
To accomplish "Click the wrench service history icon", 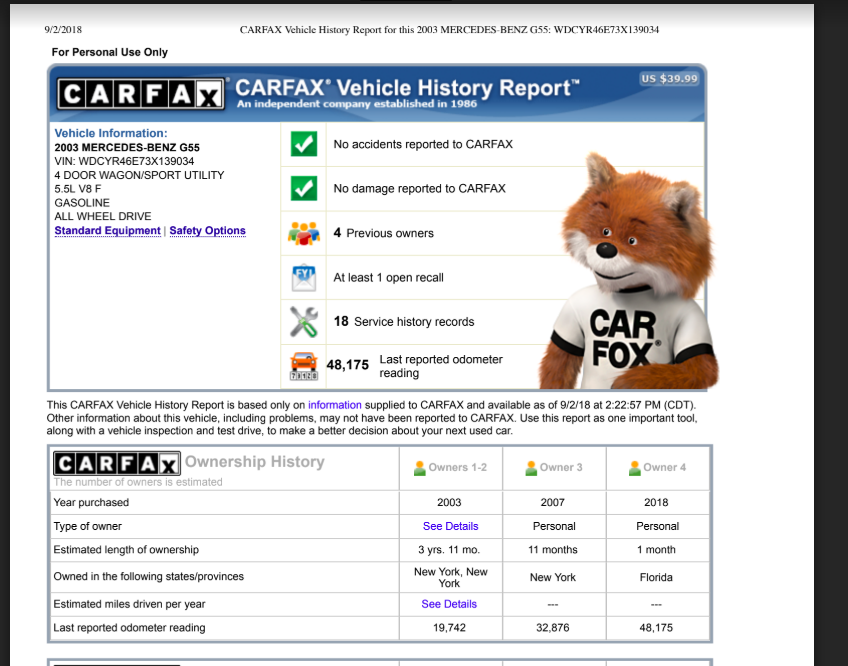I will click(304, 322).
